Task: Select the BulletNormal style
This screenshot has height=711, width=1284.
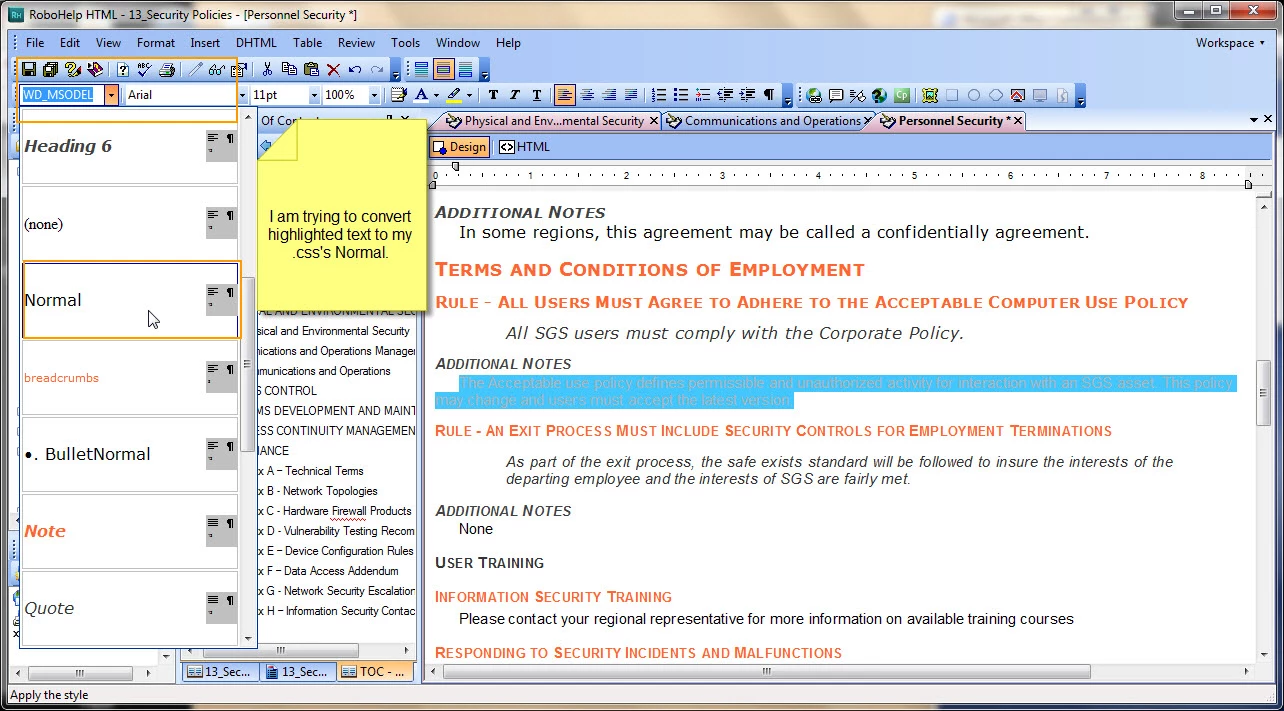Action: (131, 454)
